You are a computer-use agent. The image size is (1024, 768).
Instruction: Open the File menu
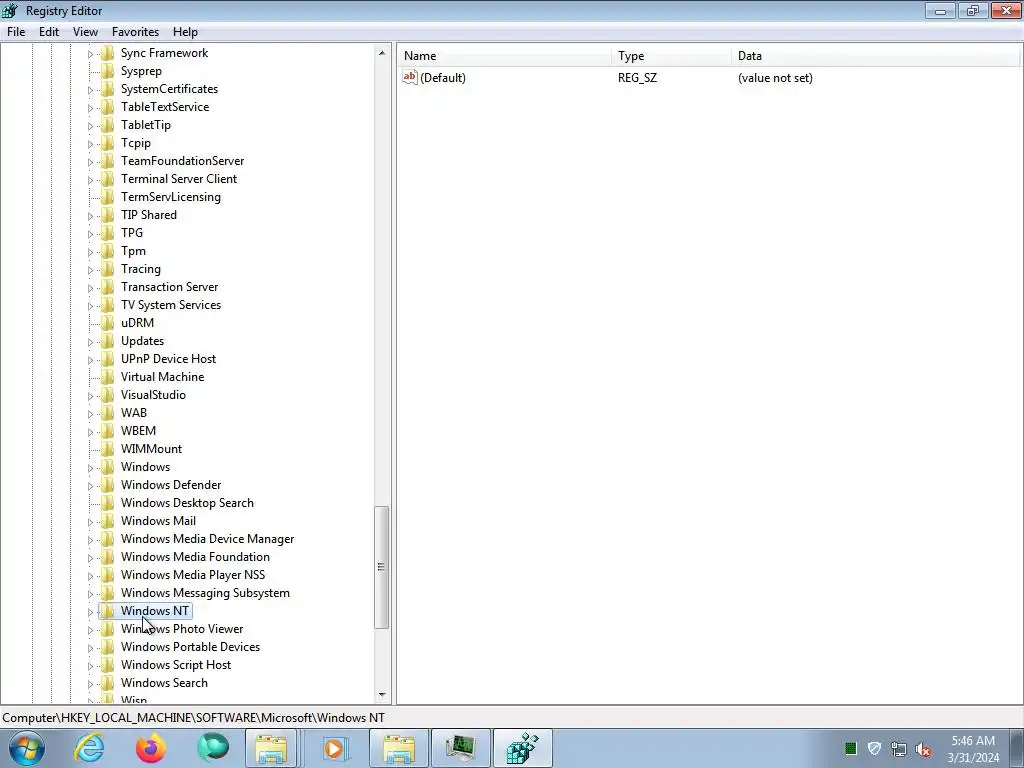(16, 31)
